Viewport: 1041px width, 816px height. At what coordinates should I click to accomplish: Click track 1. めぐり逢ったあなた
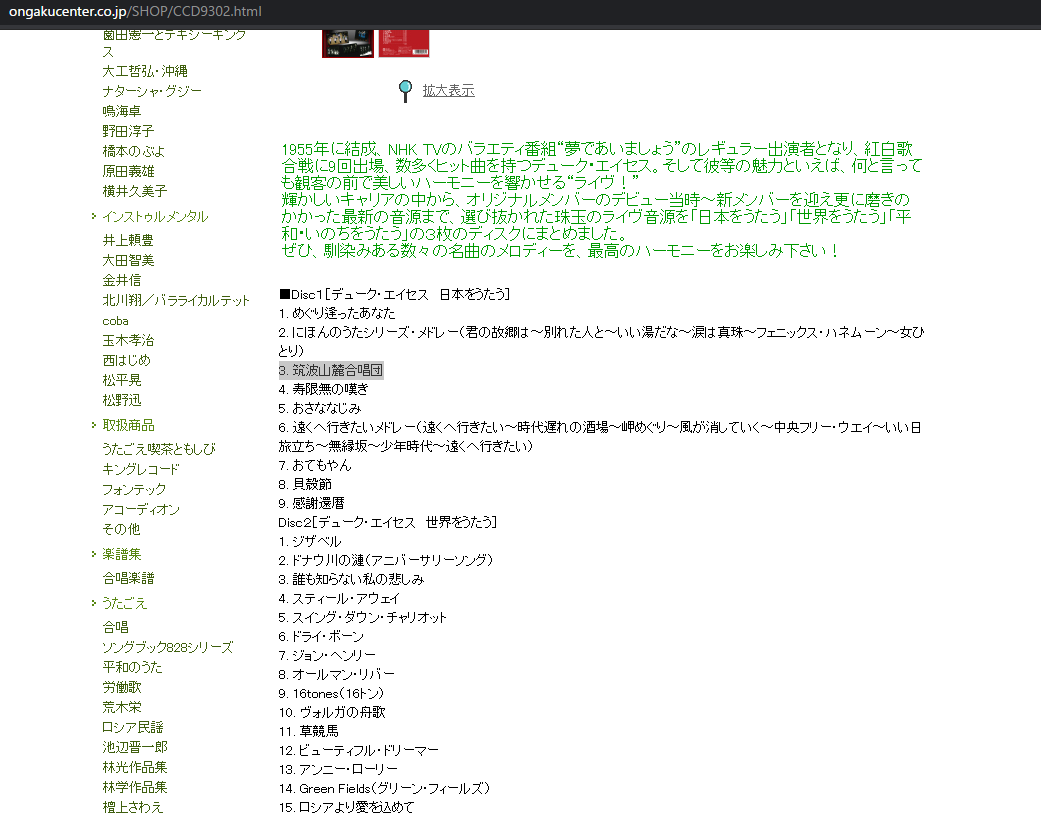click(337, 313)
